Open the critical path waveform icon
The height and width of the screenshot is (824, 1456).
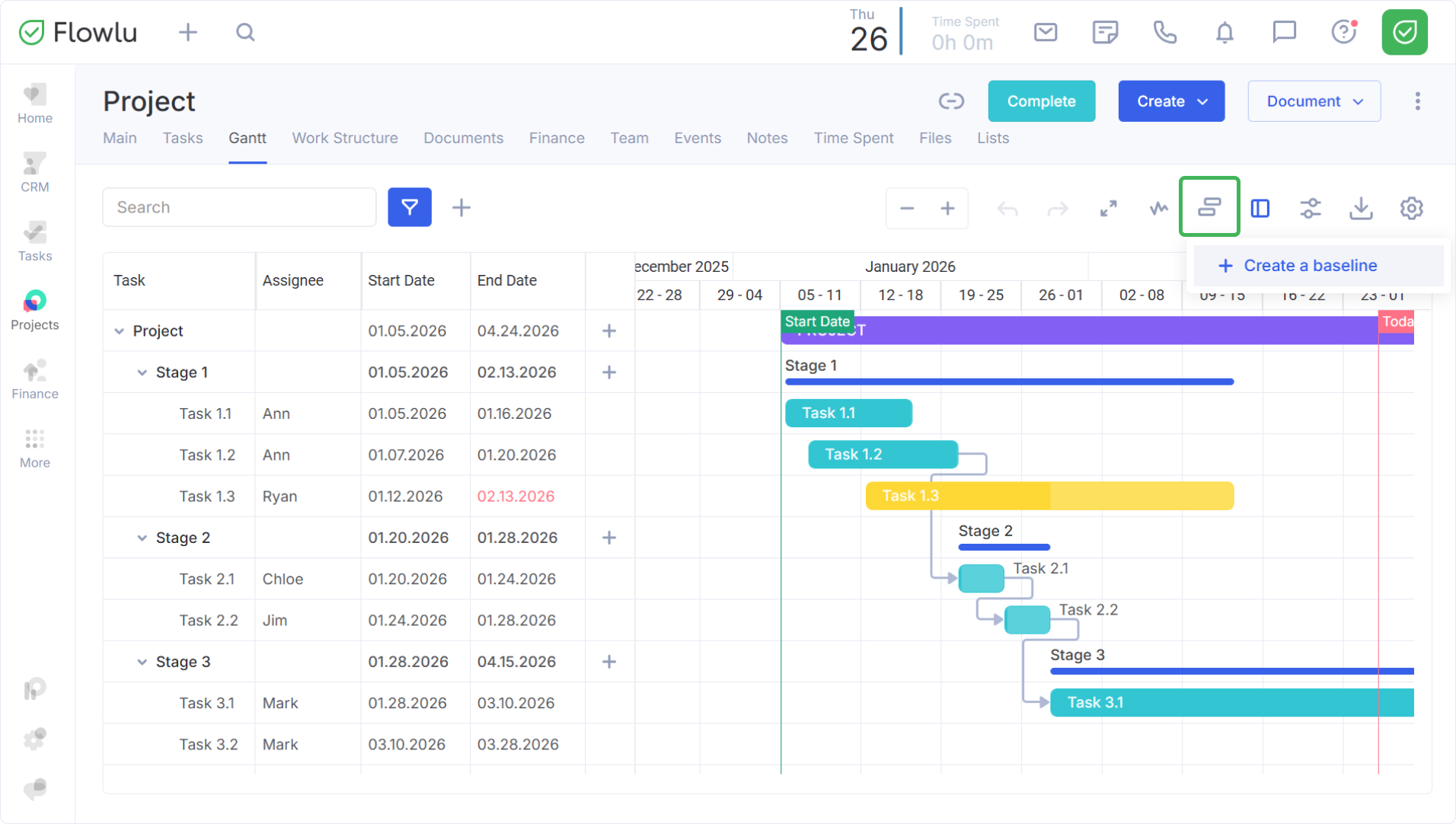pyautogui.click(x=1158, y=208)
